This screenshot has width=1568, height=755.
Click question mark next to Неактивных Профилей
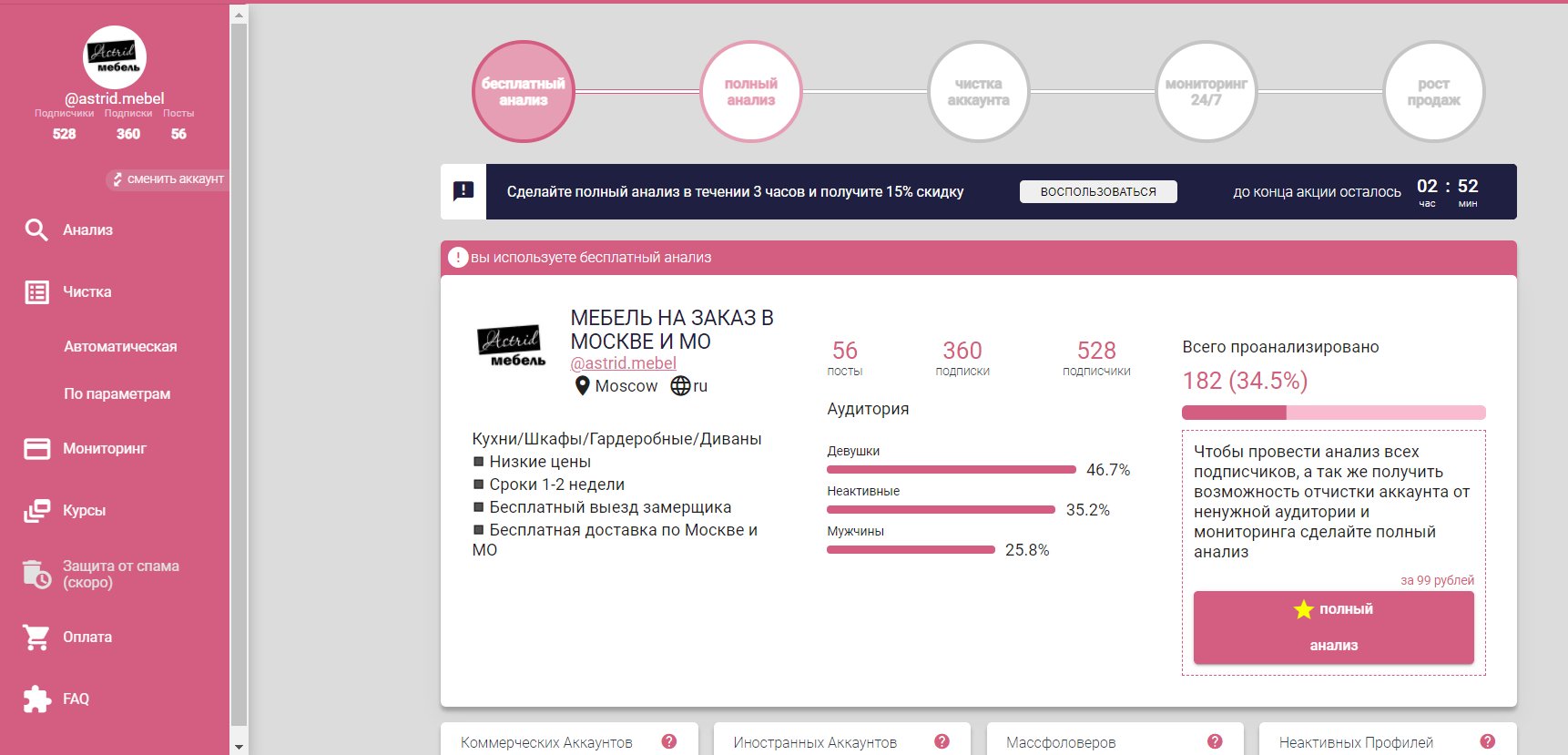click(1488, 741)
